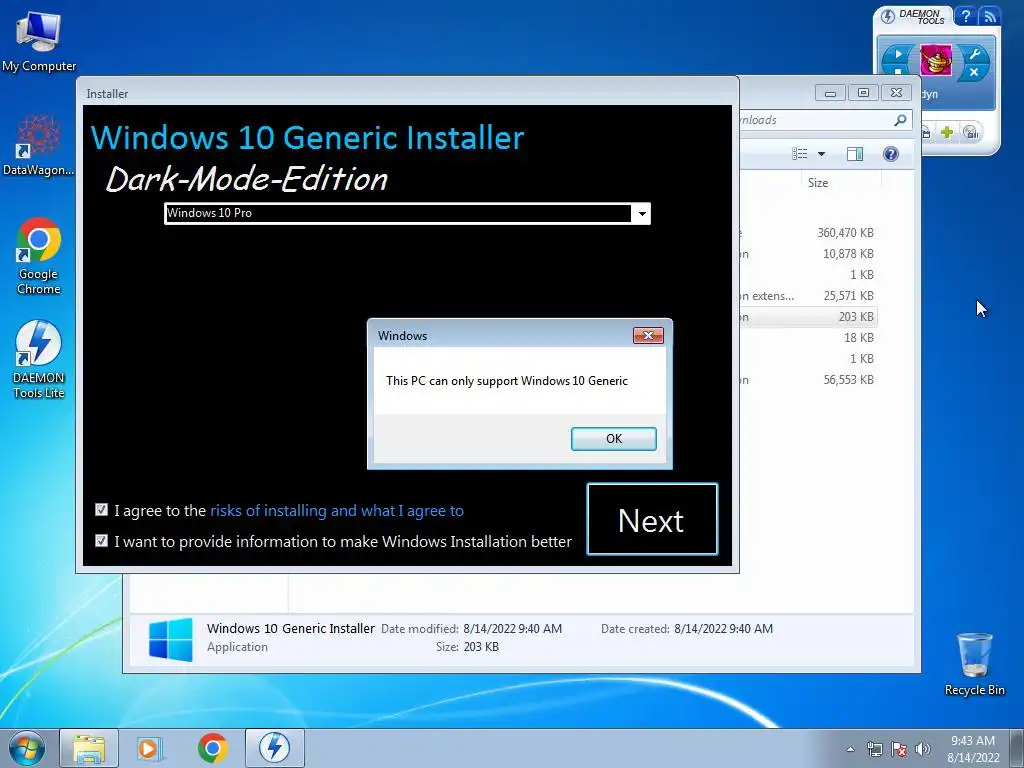Select the file row sized 360,470 KB
Image resolution: width=1024 pixels, height=768 pixels.
coord(808,232)
